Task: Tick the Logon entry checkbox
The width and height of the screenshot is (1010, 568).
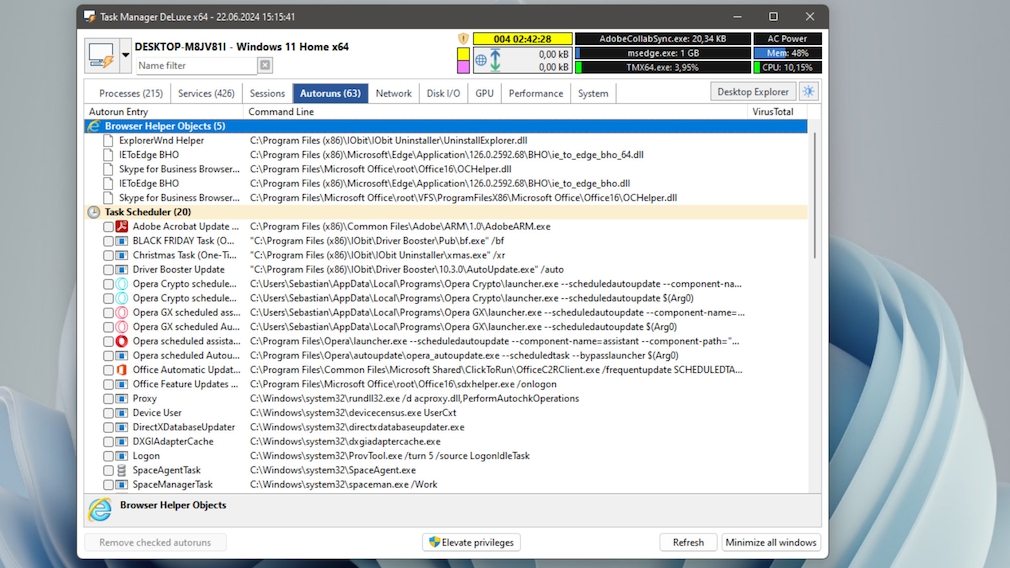Action: tap(108, 456)
